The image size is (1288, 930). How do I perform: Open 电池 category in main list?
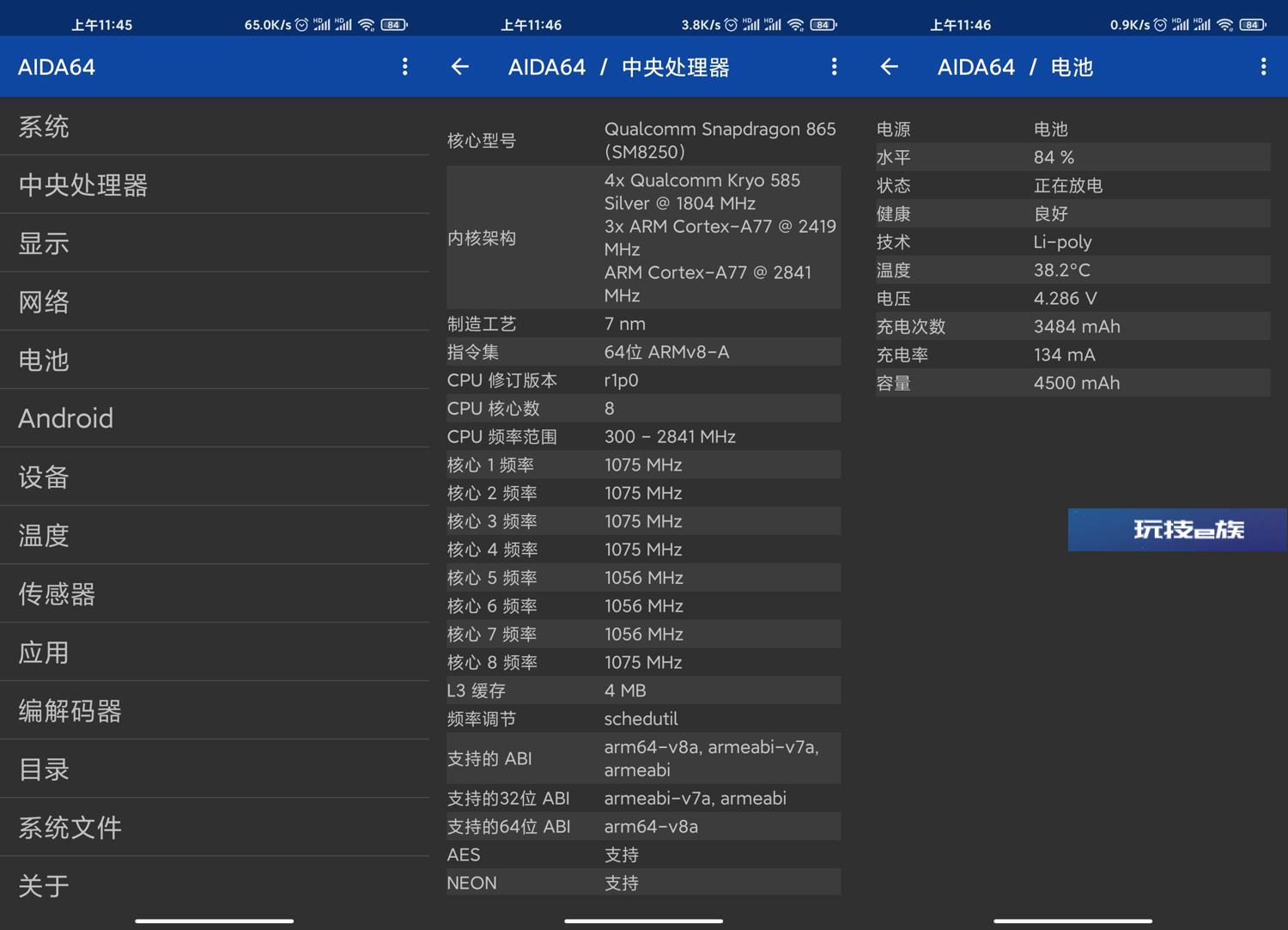[x=215, y=361]
